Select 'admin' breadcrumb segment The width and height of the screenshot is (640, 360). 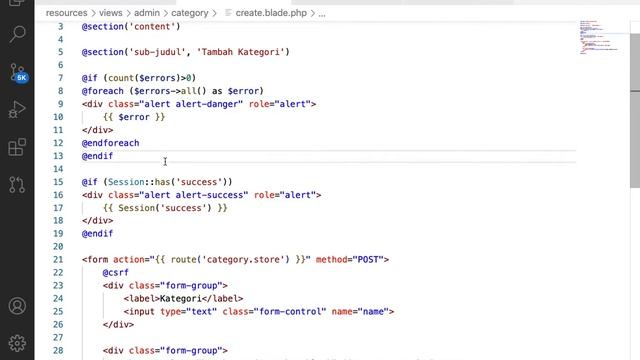(x=147, y=13)
